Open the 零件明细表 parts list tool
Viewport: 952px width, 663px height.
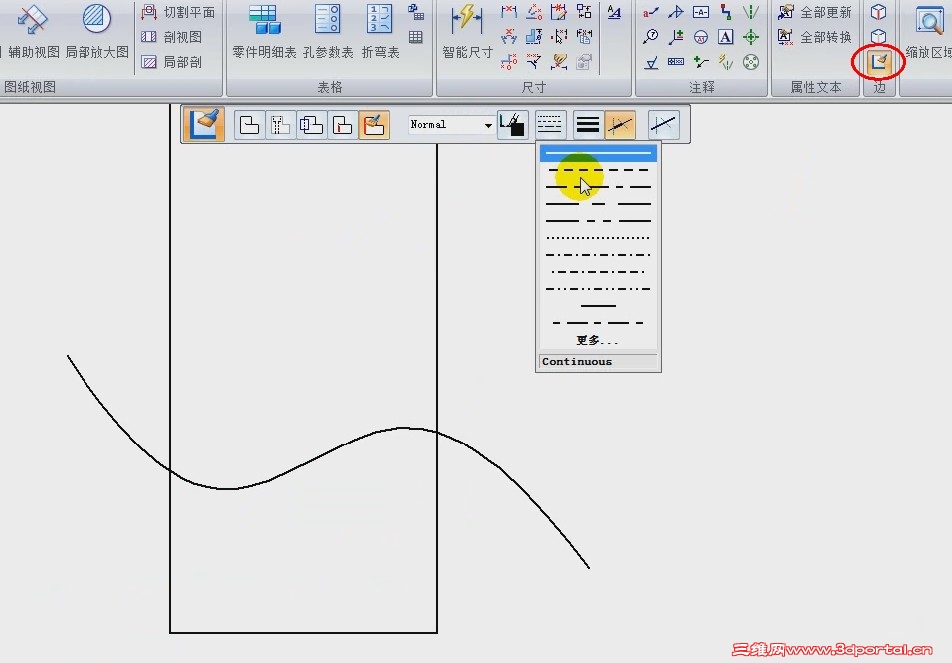[x=264, y=32]
